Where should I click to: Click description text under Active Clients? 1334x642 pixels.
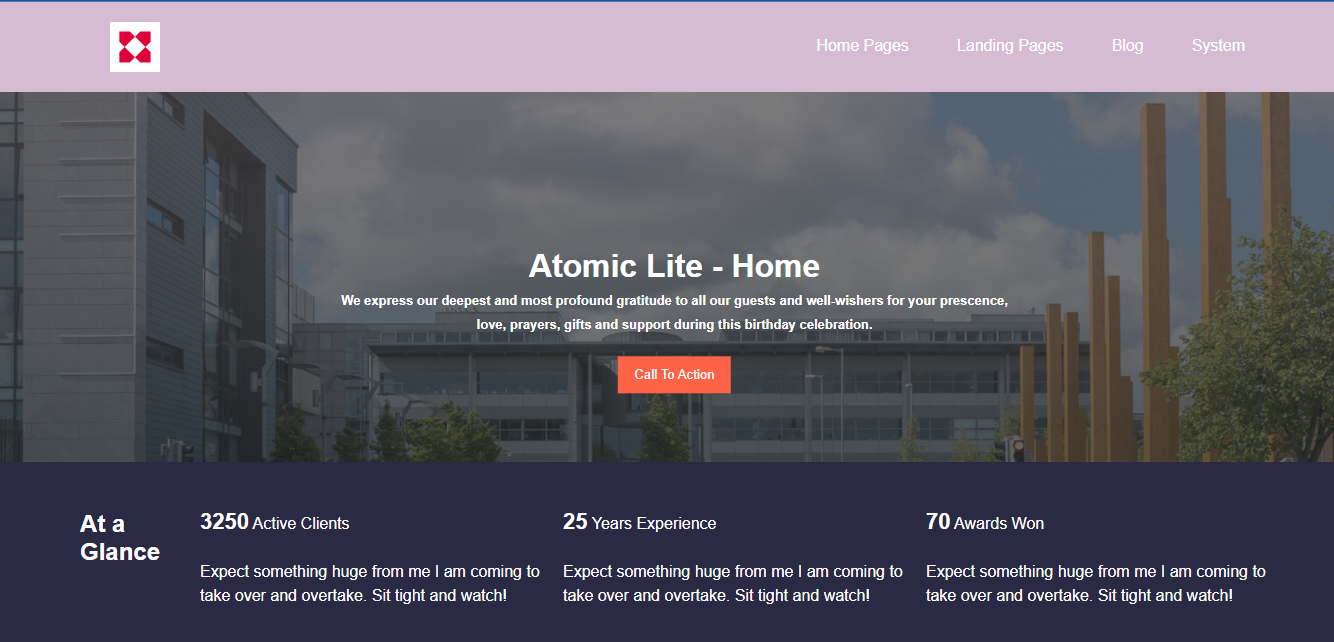(x=370, y=583)
